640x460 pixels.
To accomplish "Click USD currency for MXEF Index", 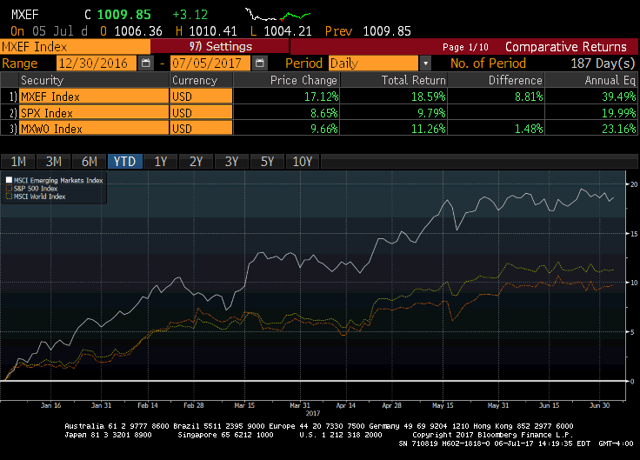I will click(x=201, y=97).
